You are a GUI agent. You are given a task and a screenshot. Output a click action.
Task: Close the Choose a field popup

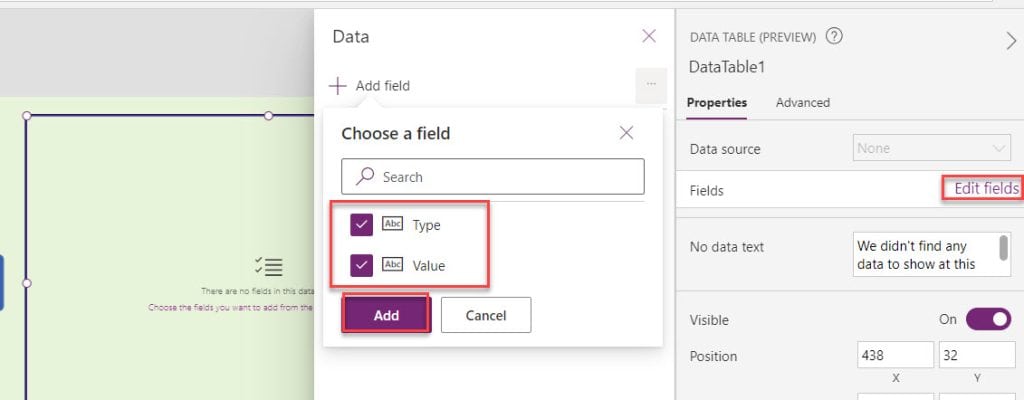coord(626,133)
